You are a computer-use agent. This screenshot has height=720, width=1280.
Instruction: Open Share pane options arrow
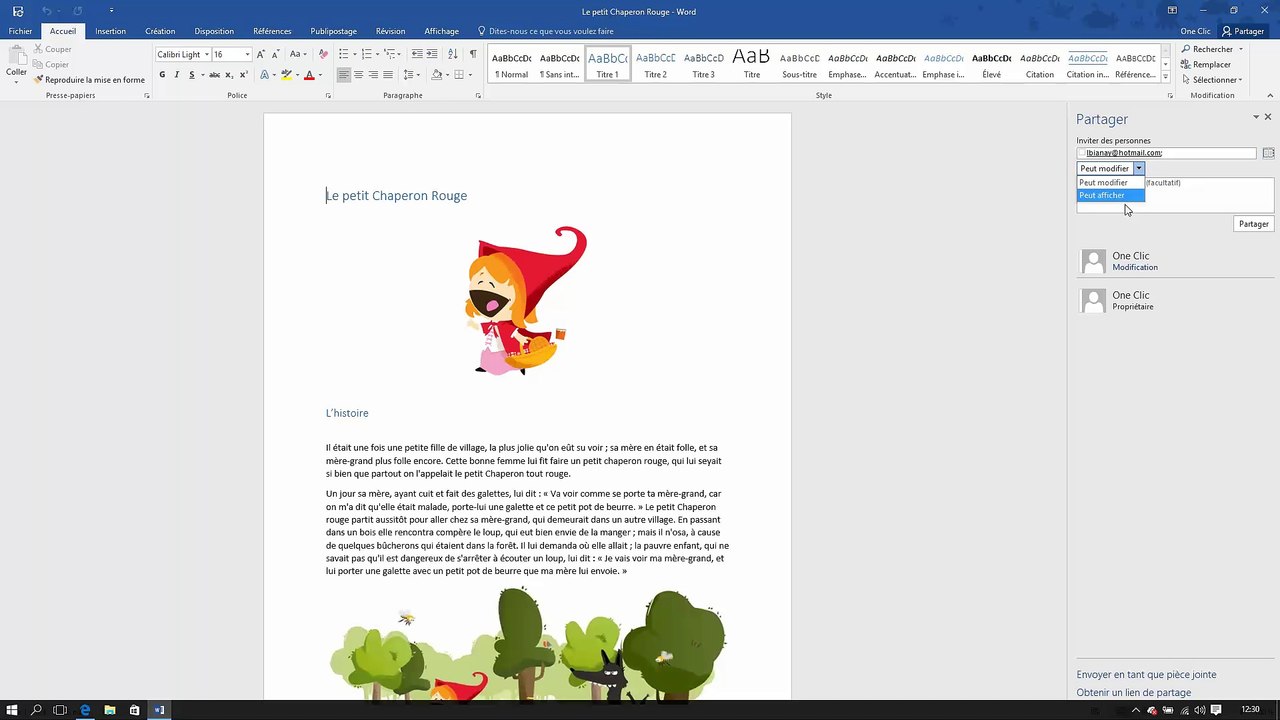click(x=1255, y=117)
